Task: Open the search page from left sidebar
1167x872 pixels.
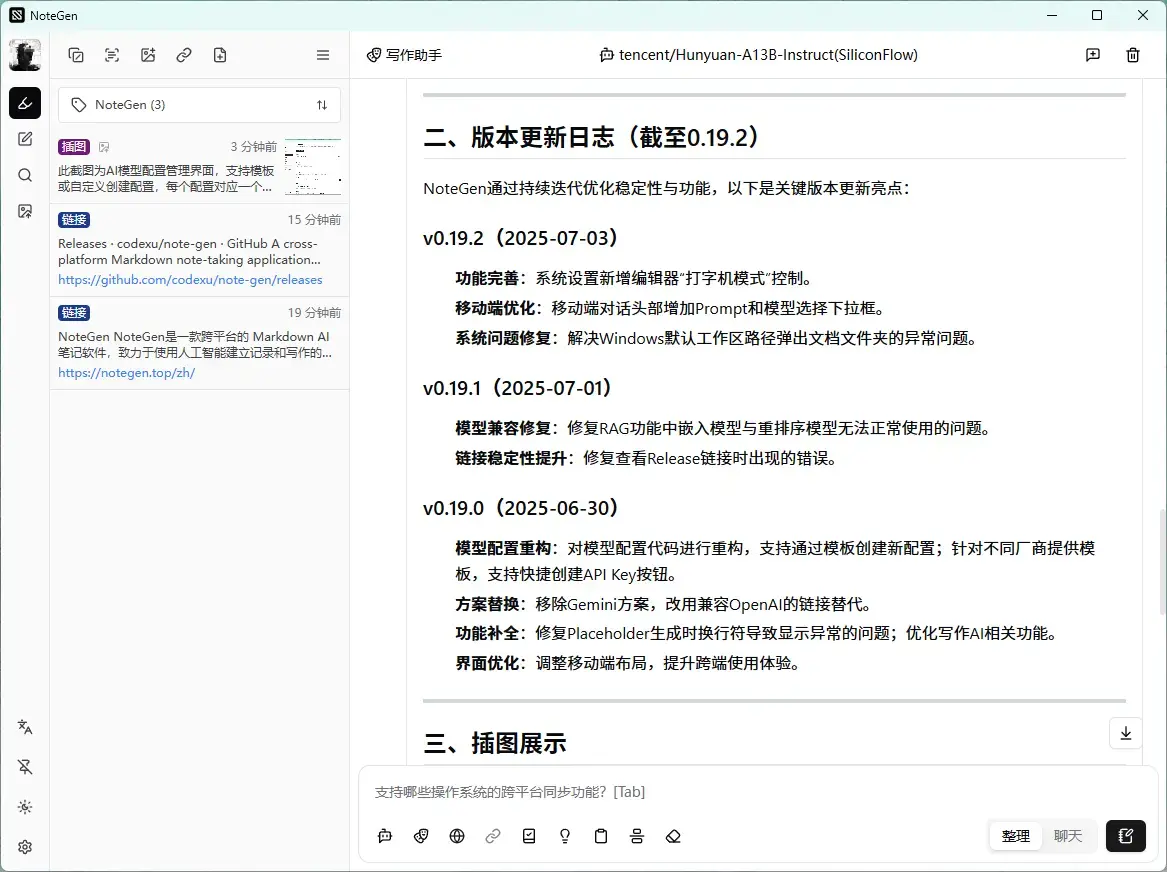Action: [25, 175]
